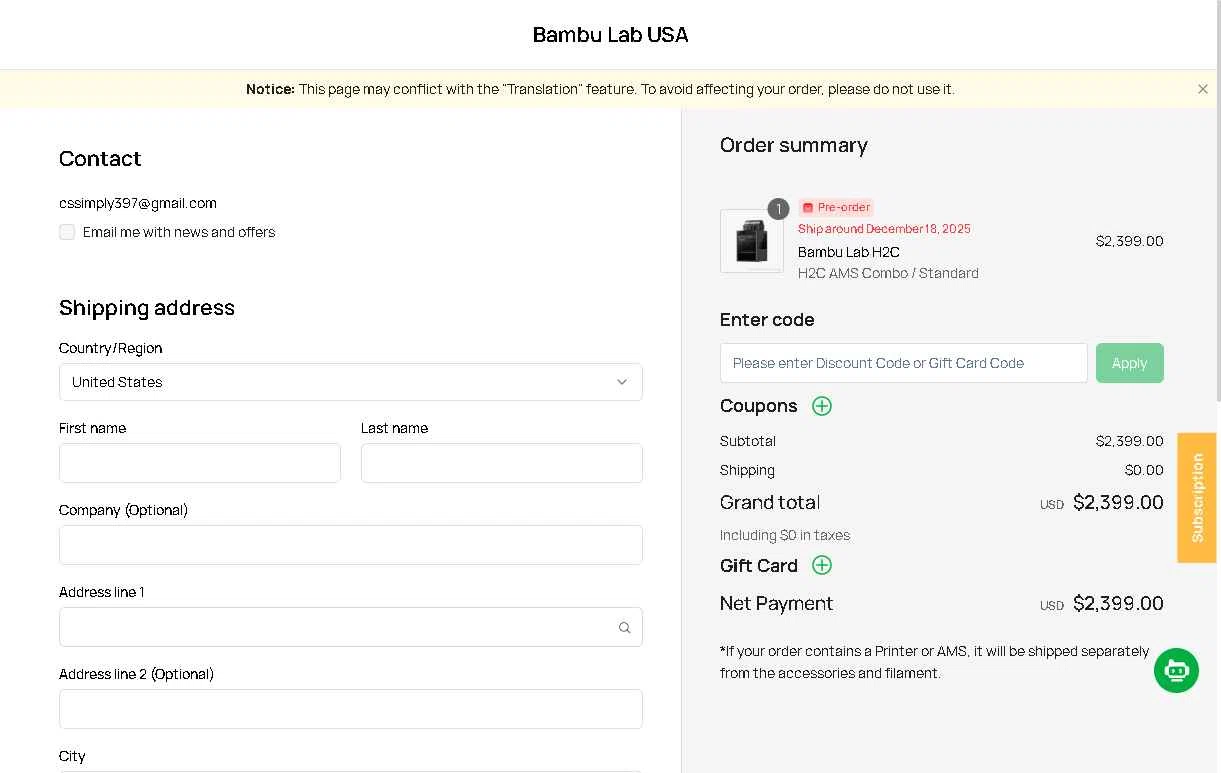This screenshot has width=1221, height=773.
Task: Click the Last name field
Action: coord(502,463)
